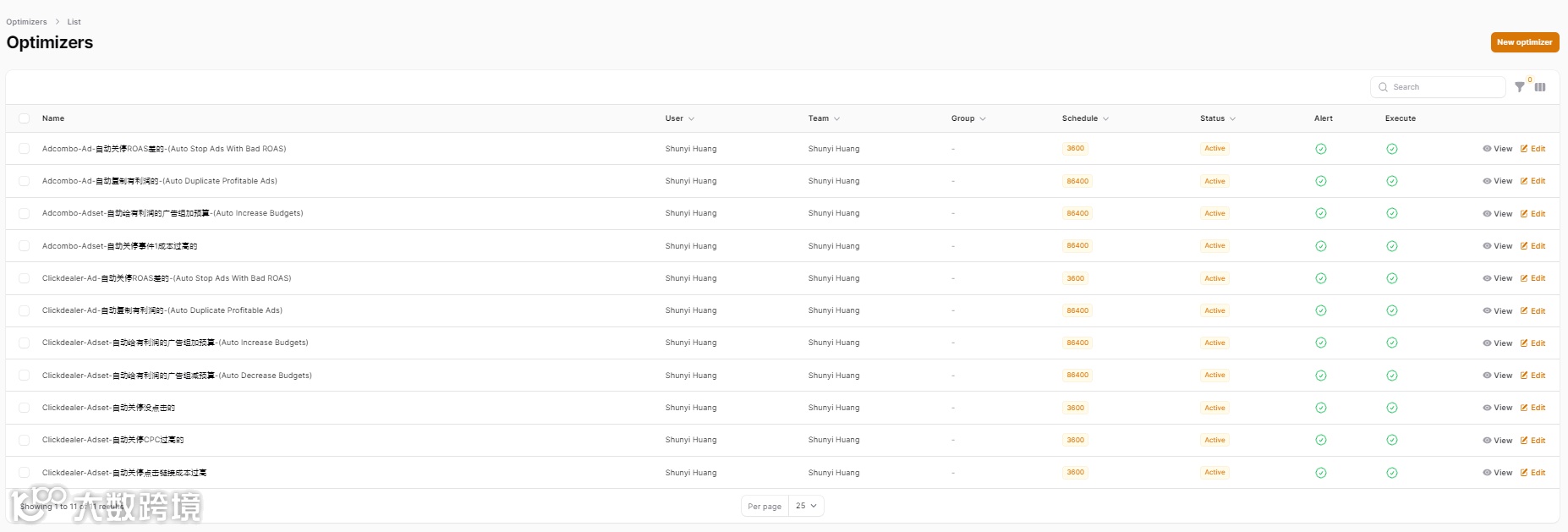Go to the Optimizers breadcrumb link
Screen dimensions: 1568x532
(x=26, y=22)
